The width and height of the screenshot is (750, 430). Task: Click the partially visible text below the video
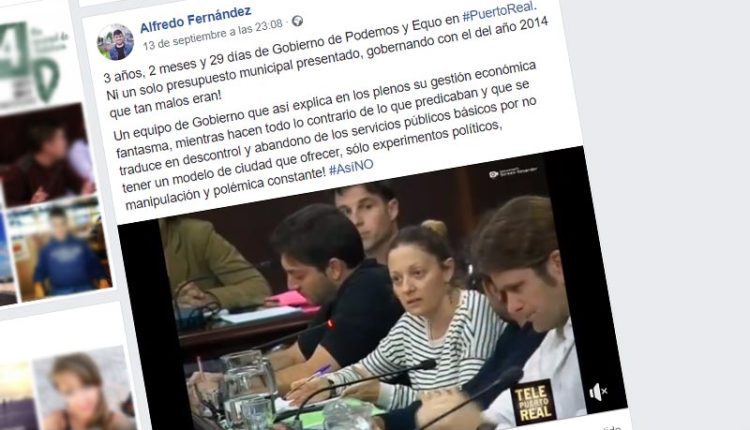(613, 427)
